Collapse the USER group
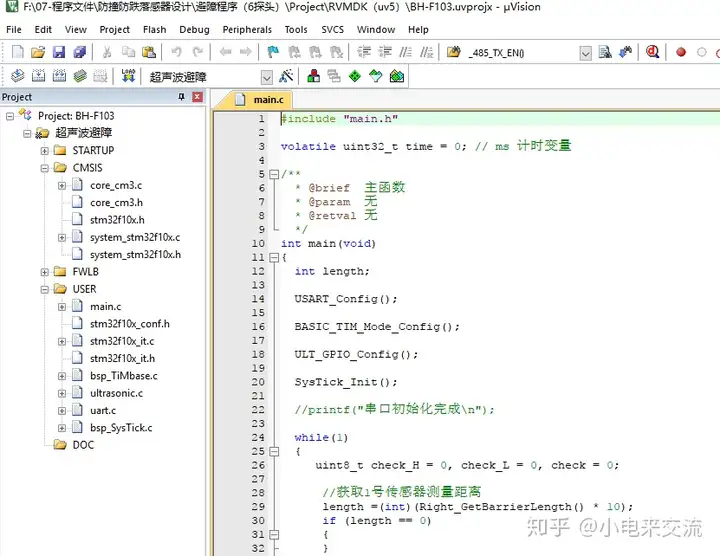This screenshot has height=556, width=720. tap(45, 290)
